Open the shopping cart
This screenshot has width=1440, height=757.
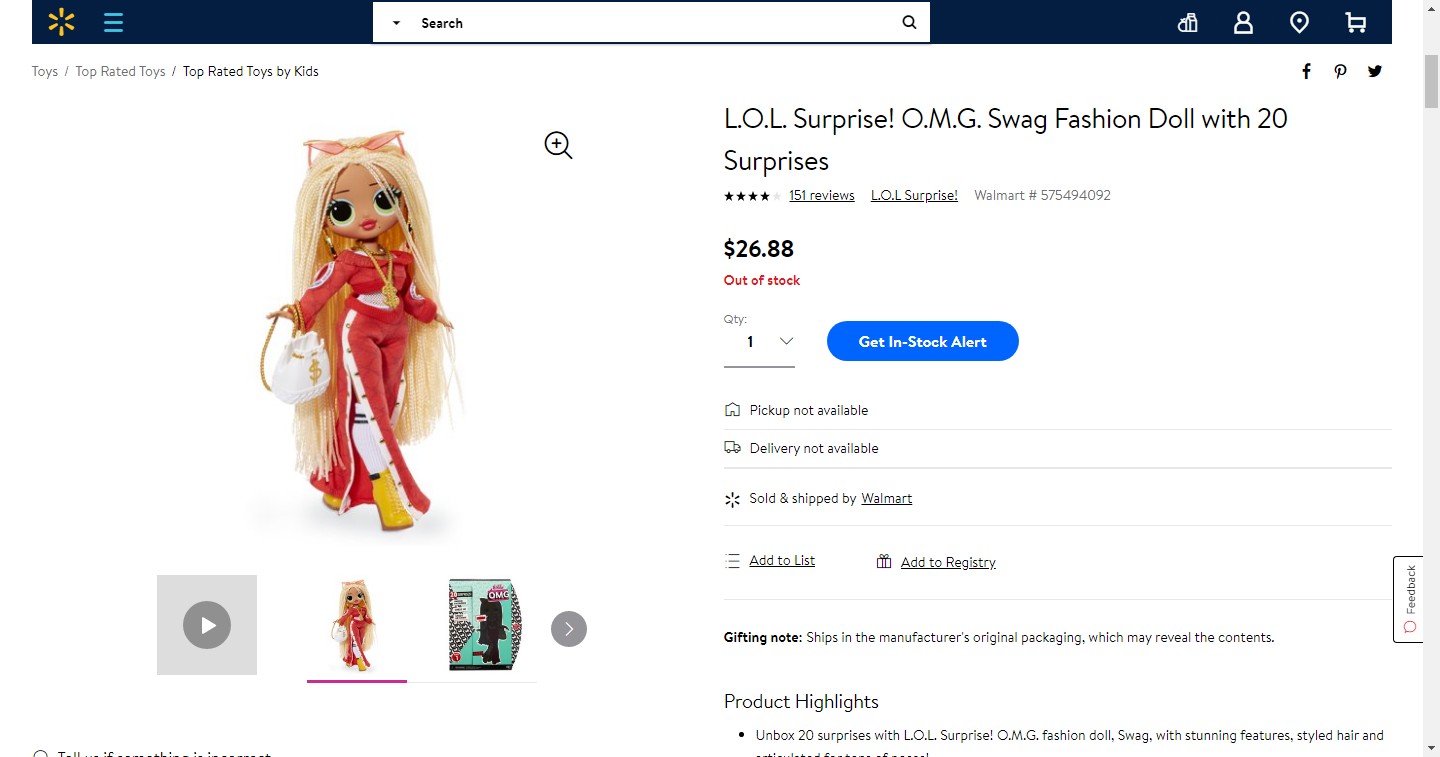1355,23
